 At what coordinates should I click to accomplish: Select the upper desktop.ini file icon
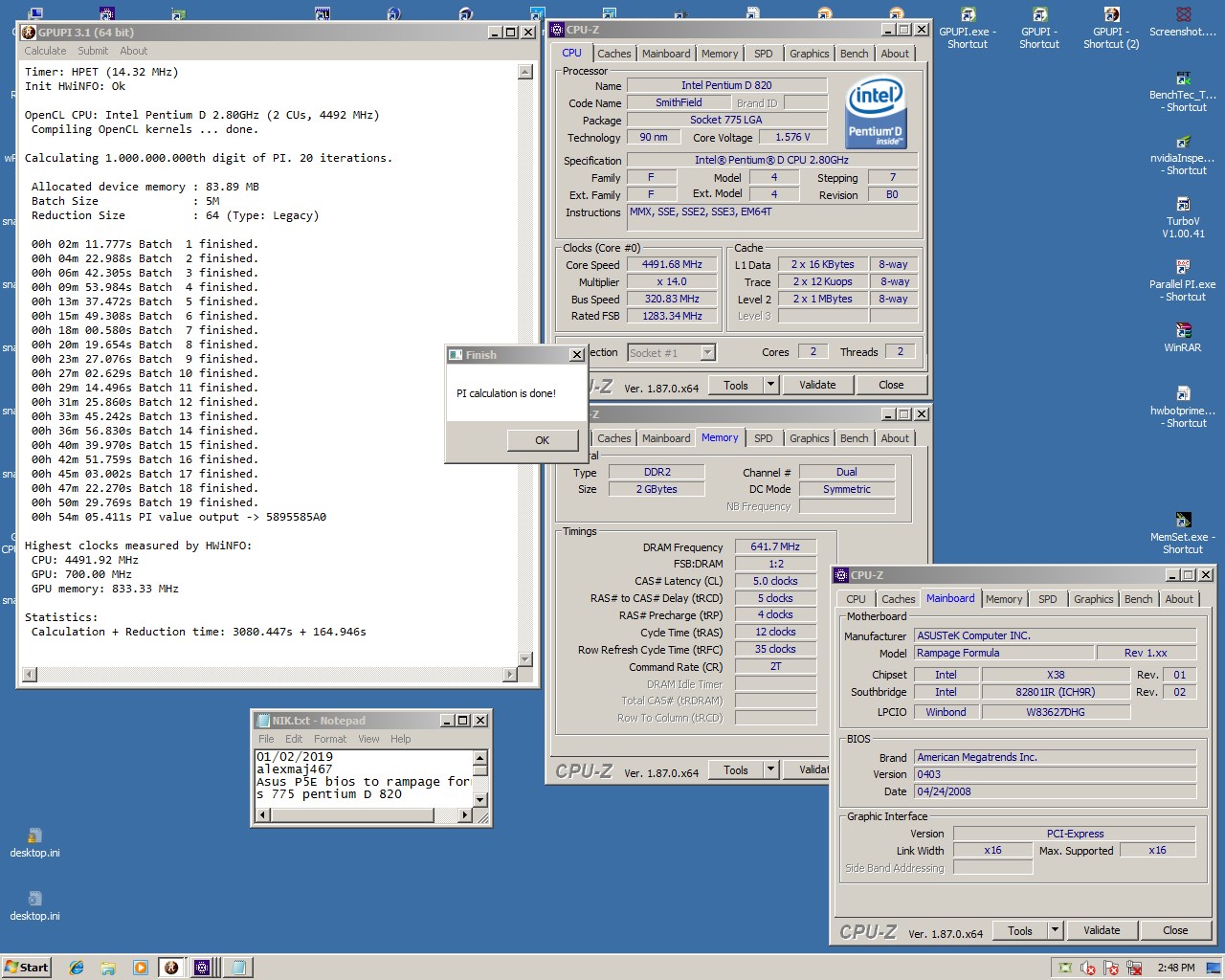34,842
